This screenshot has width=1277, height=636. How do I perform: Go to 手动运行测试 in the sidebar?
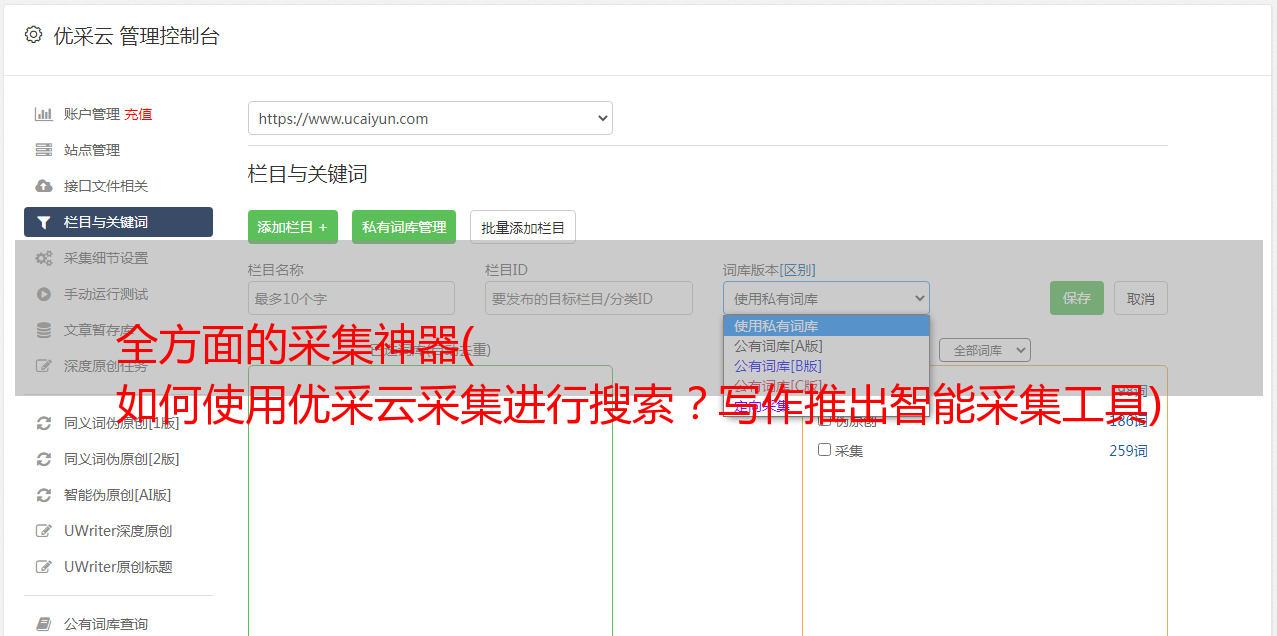click(106, 294)
